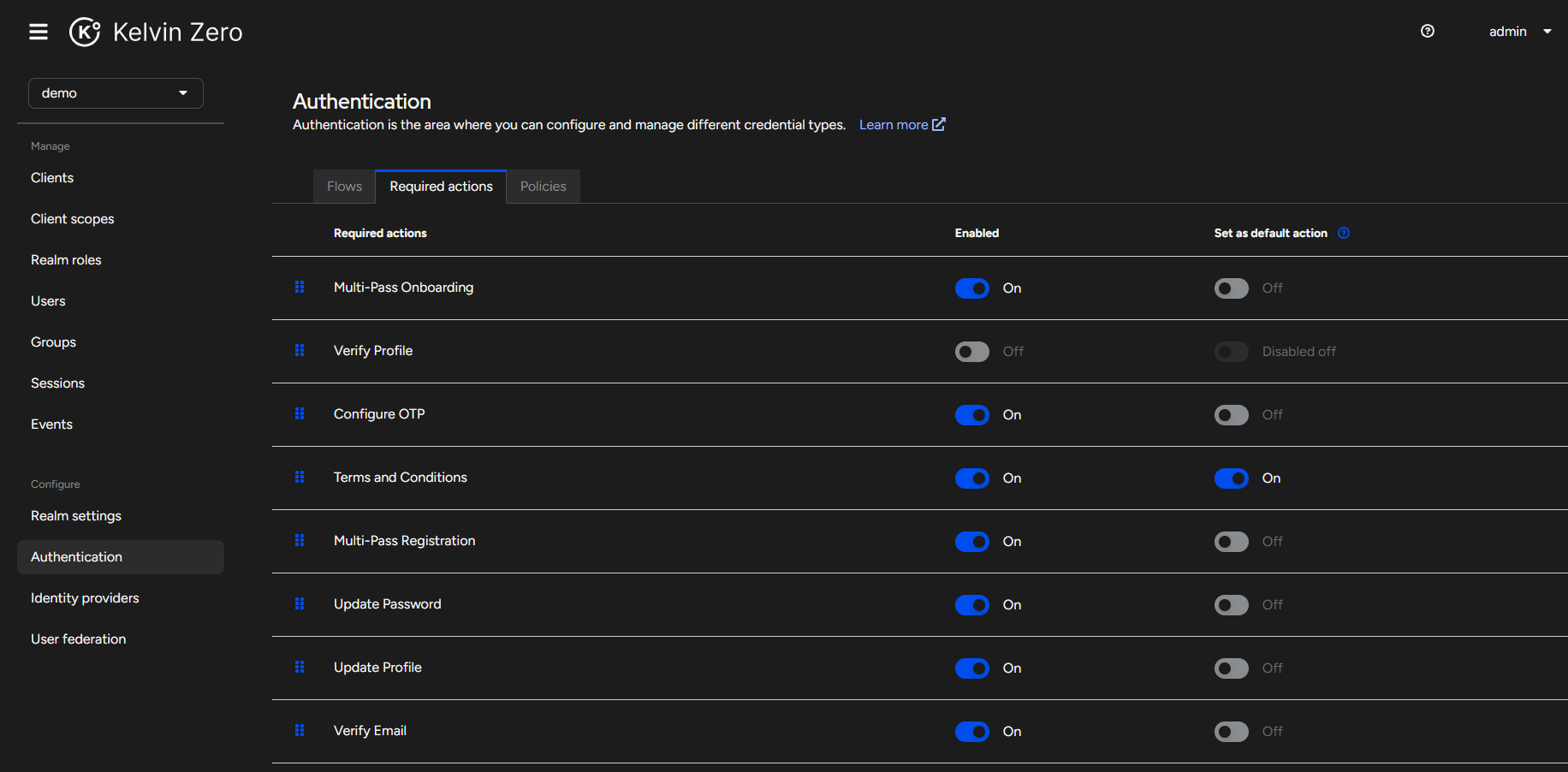The width and height of the screenshot is (1568, 772).
Task: Expand the admin user menu
Action: click(x=1519, y=32)
